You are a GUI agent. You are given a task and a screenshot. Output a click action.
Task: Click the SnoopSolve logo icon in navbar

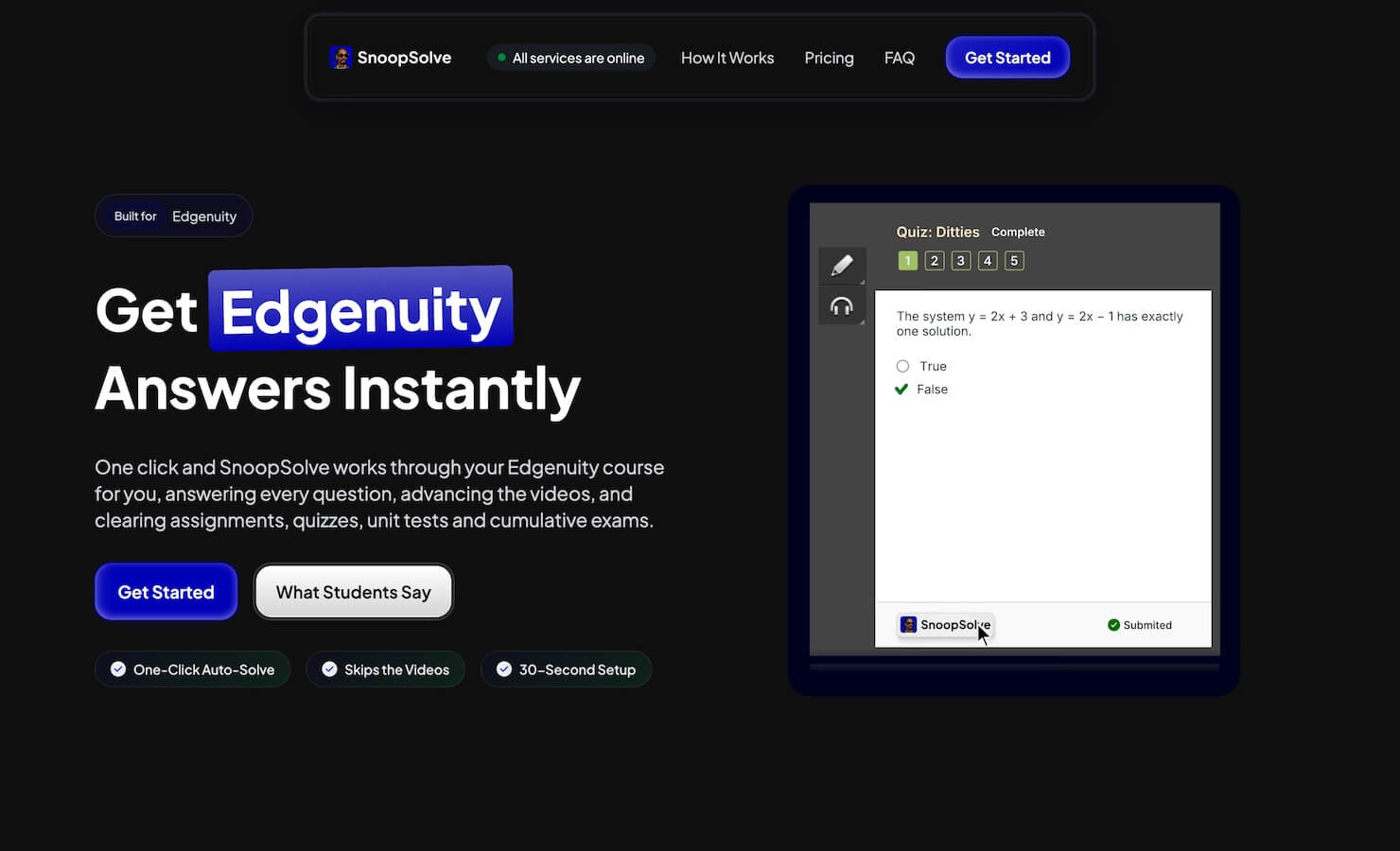click(341, 58)
